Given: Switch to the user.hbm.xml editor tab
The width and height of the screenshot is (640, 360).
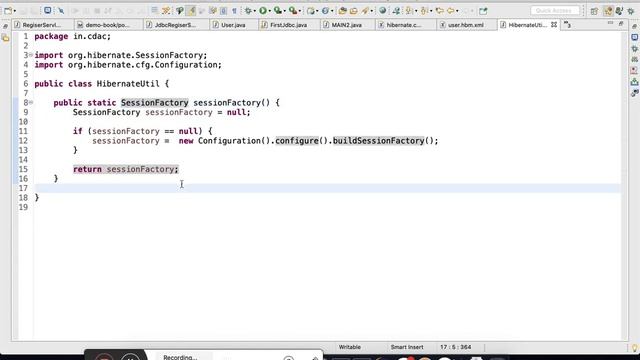Looking at the screenshot, I should [466, 25].
